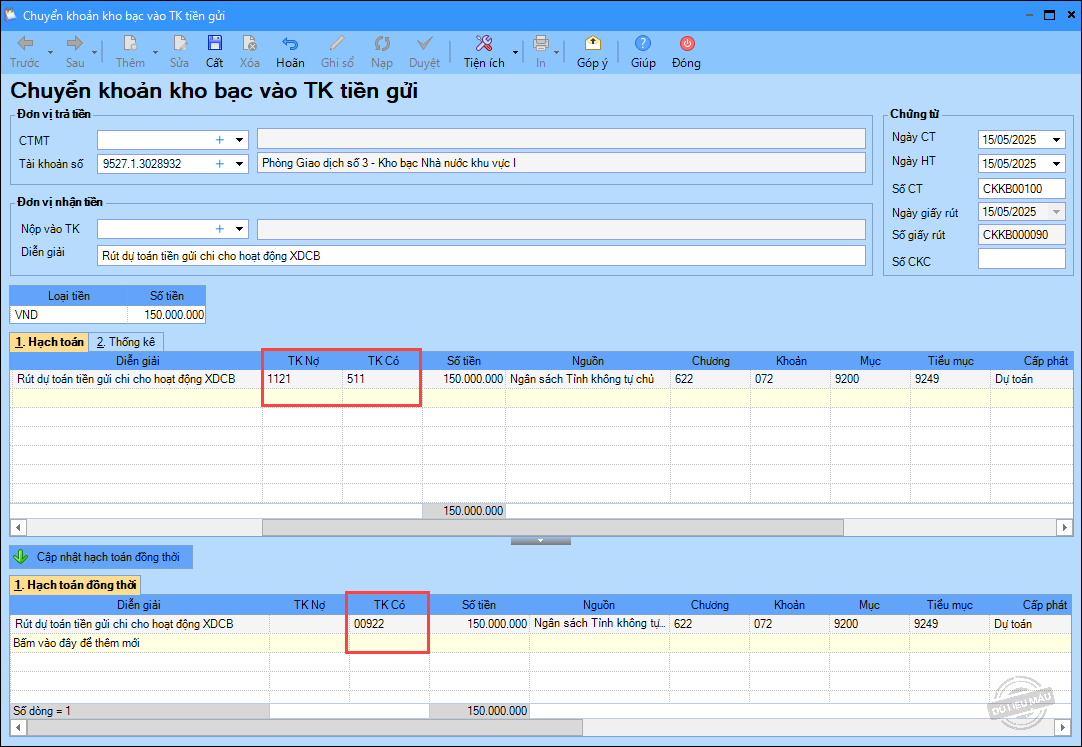Open the Nộp vào TK dropdown arrow

(x=239, y=229)
